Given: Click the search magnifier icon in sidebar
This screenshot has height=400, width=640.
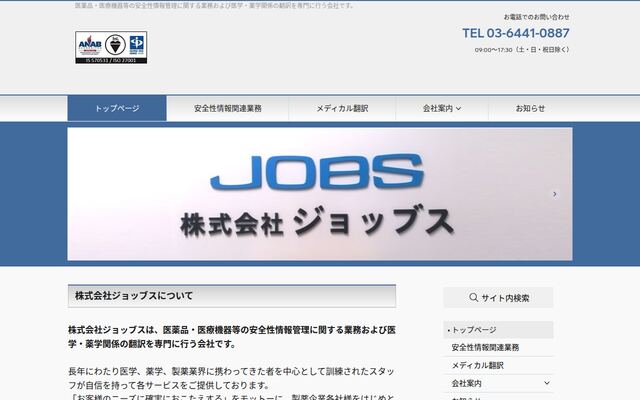Looking at the screenshot, I should [x=473, y=298].
